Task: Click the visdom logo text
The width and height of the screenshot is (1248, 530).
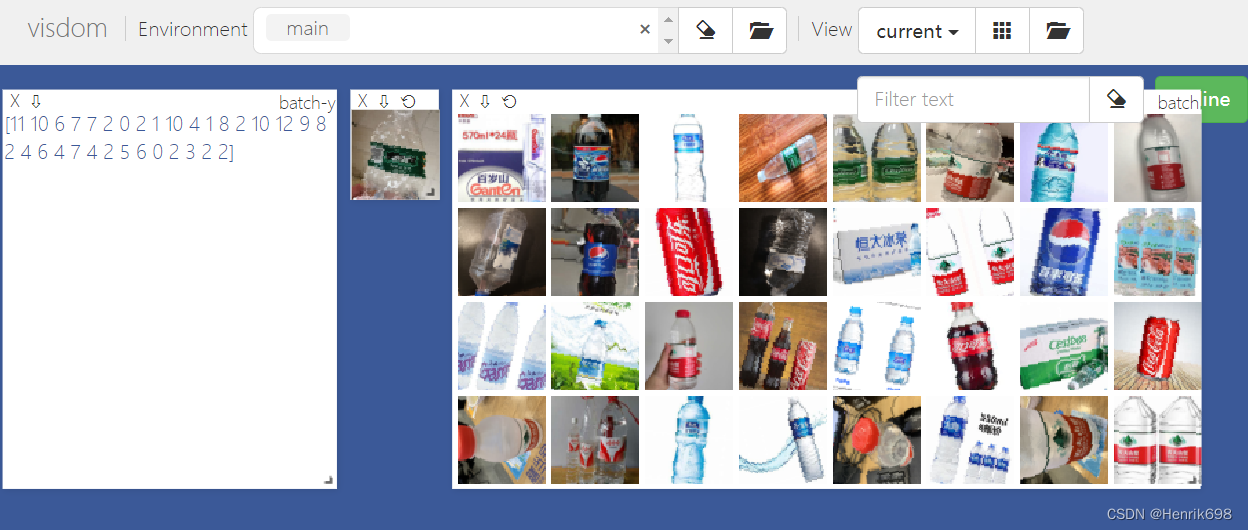Action: pos(67,29)
